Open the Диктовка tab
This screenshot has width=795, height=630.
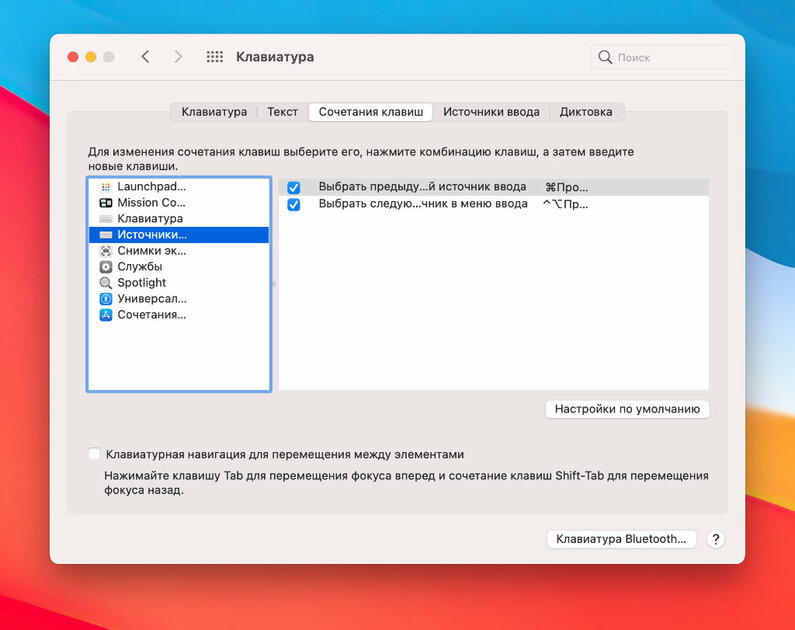tap(586, 112)
